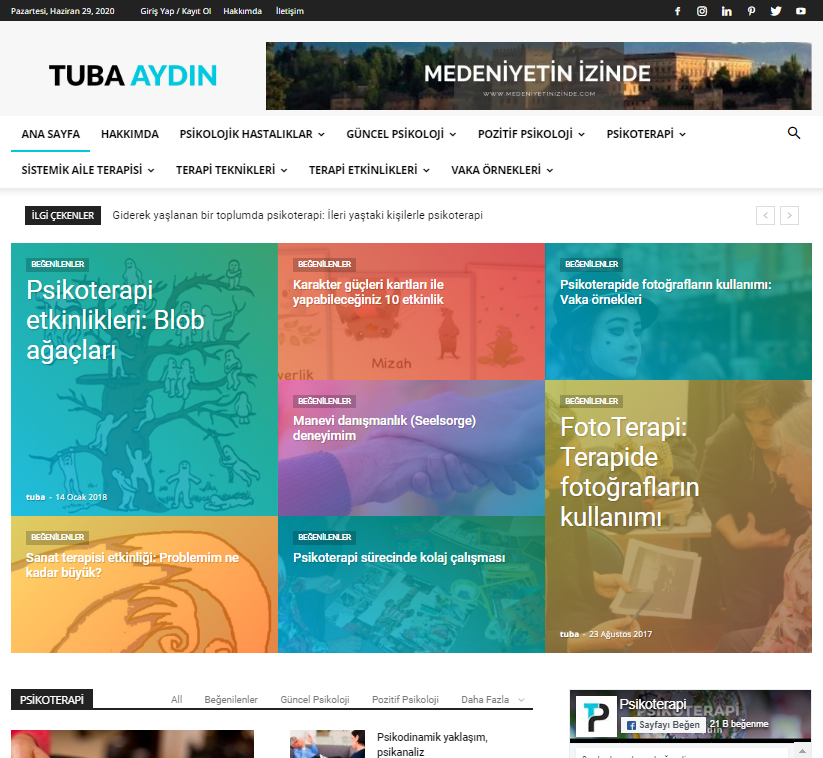
Task: Go to the Twitter icon link
Action: 776,11
